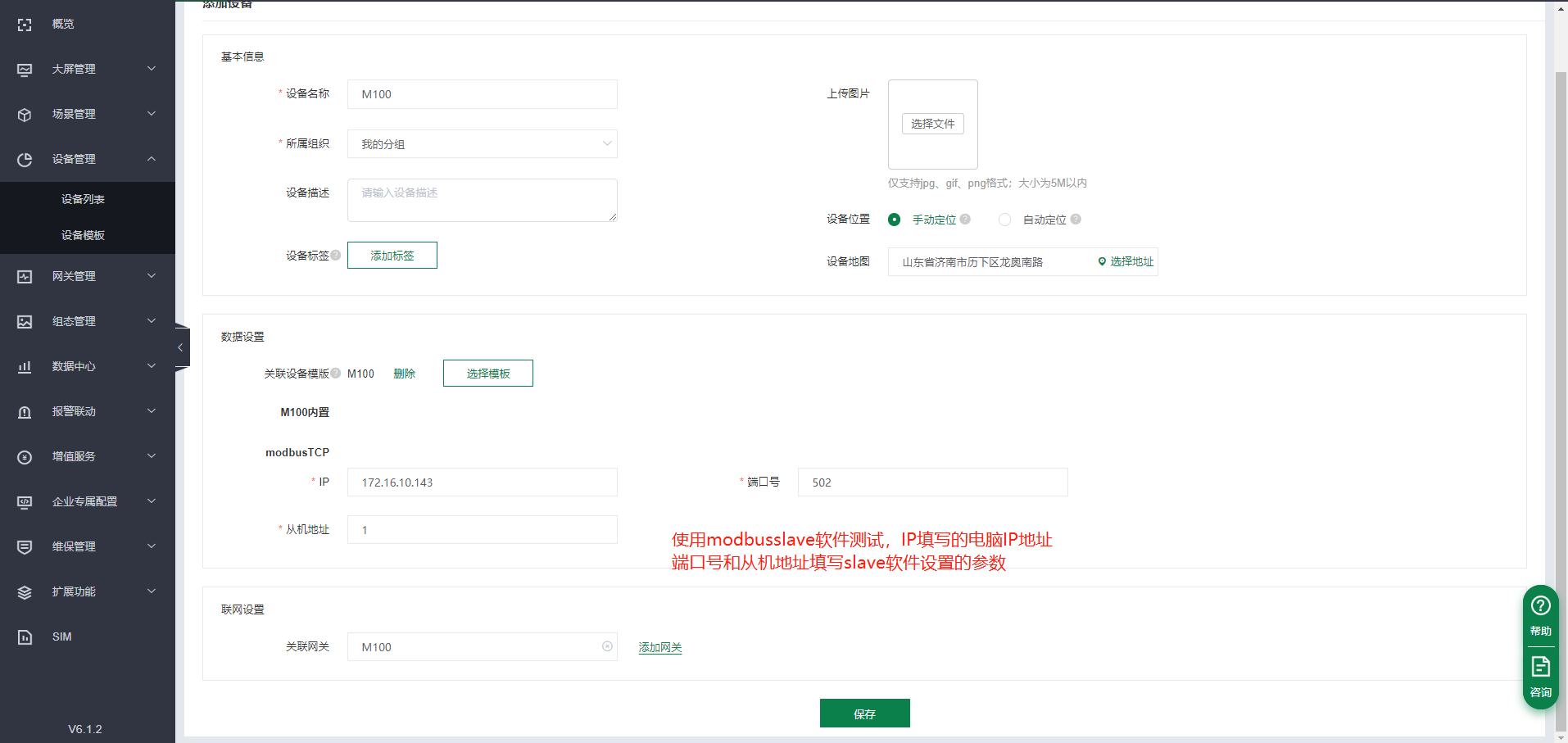Click the 保存 save button
This screenshot has height=743, width=1568.
click(x=864, y=714)
